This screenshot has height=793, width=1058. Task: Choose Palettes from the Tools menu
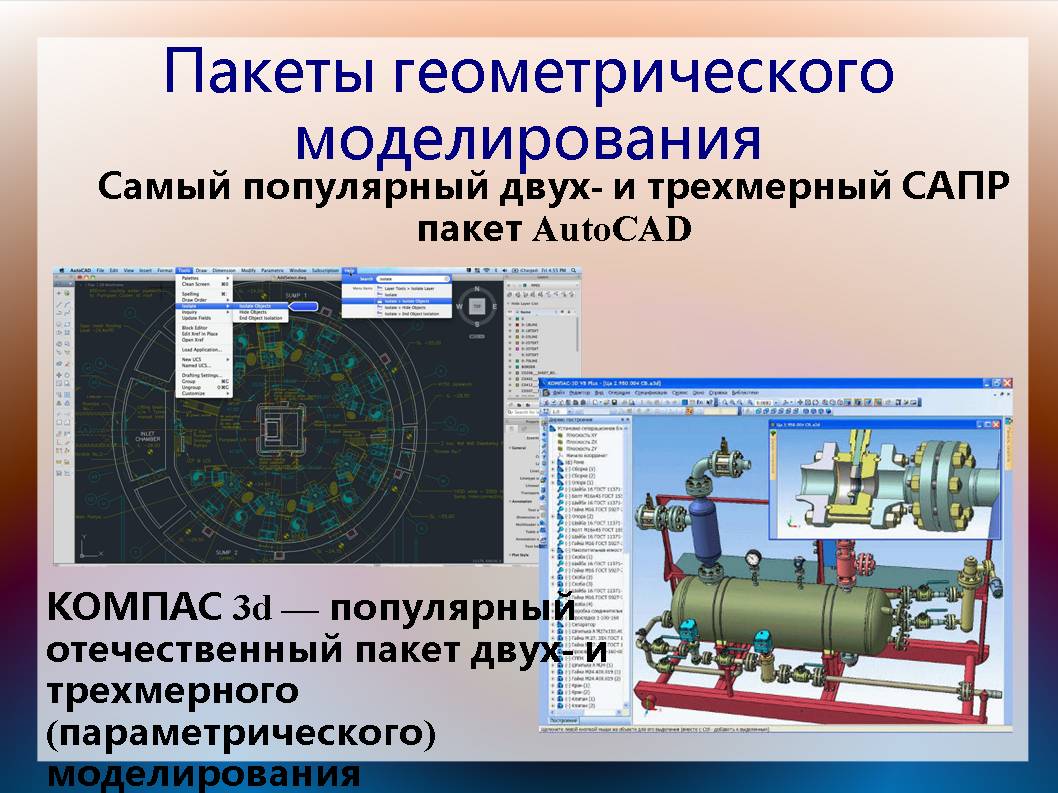coord(204,278)
